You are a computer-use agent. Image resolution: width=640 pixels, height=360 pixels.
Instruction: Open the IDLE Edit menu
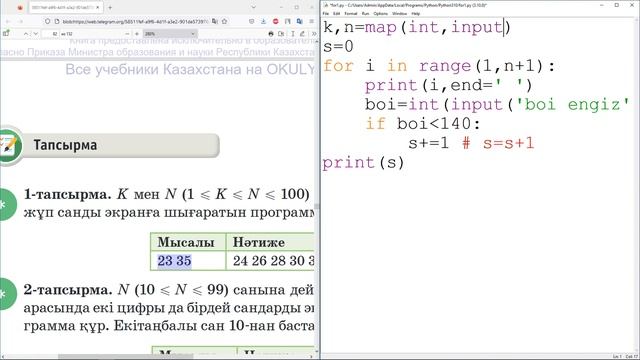pyautogui.click(x=336, y=13)
